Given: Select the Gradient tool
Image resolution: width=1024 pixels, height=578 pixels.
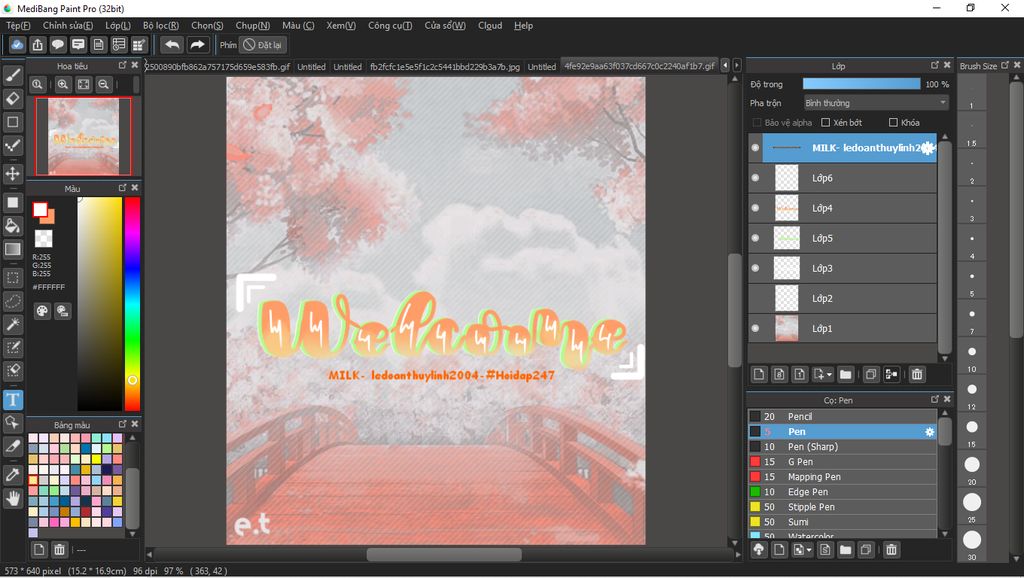Looking at the screenshot, I should (12, 249).
